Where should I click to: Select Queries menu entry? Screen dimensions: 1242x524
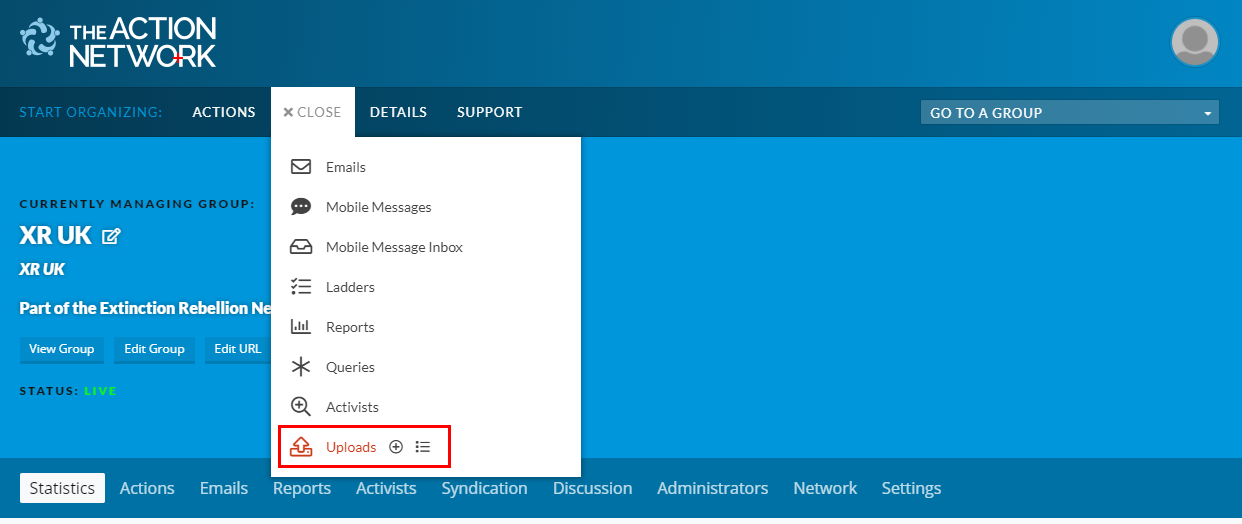tap(350, 367)
